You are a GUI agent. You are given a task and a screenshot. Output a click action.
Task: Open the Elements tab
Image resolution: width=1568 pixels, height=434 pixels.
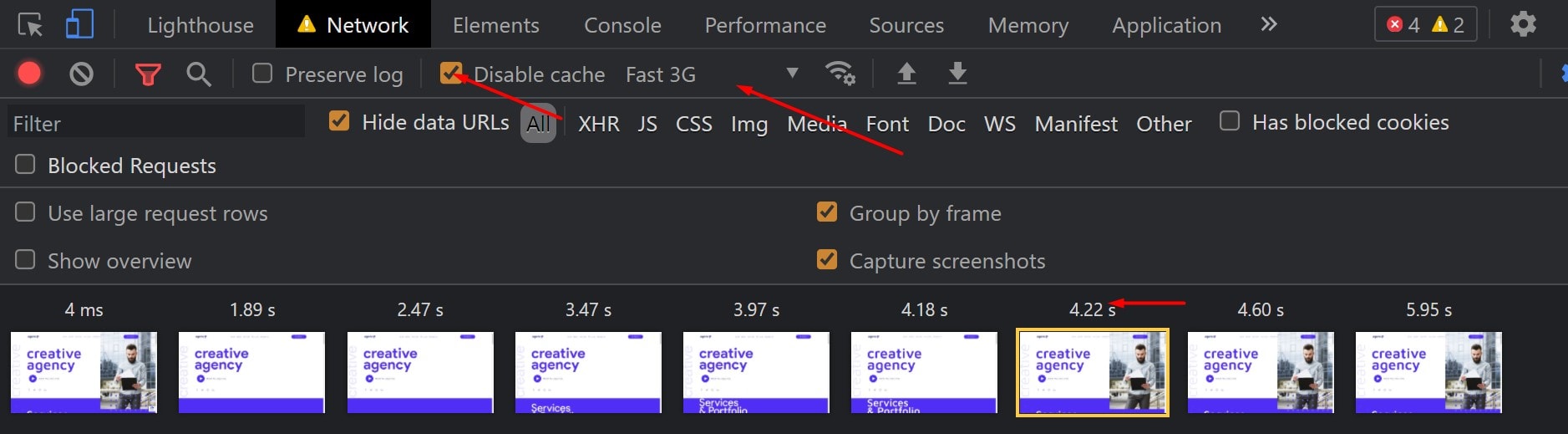[496, 25]
